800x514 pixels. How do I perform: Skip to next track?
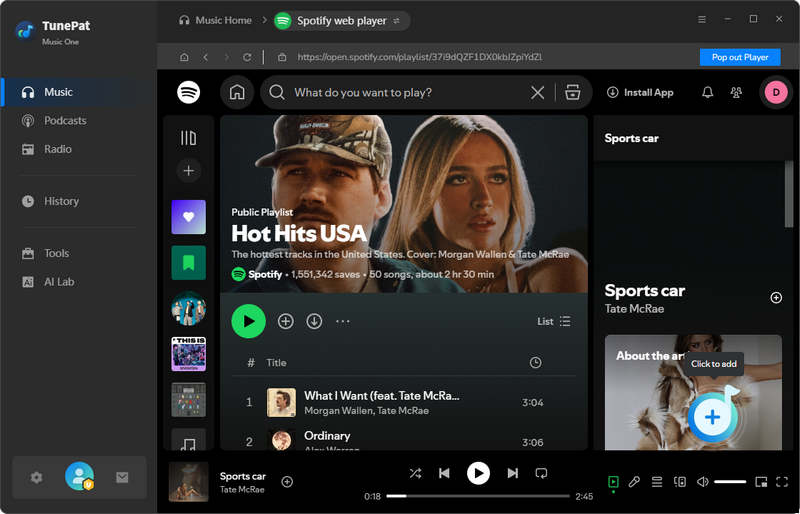point(512,473)
